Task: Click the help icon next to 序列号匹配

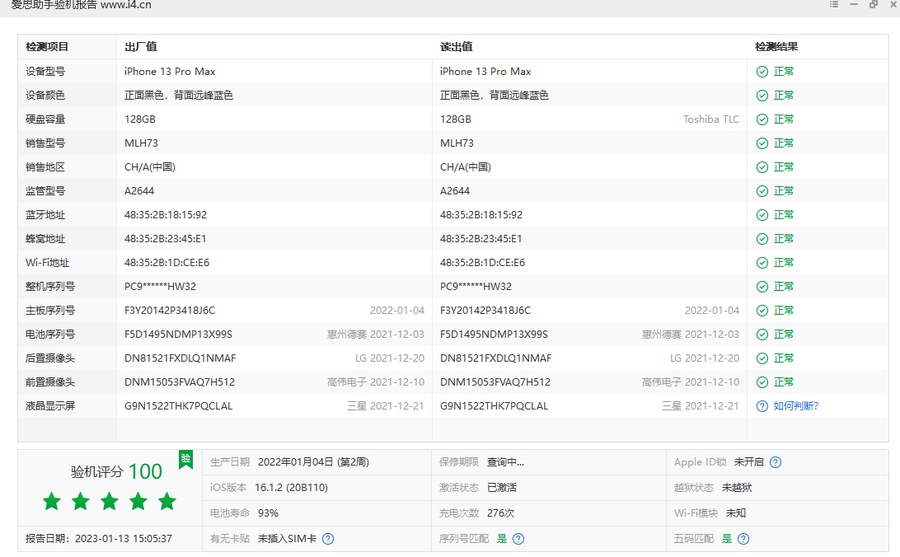Action: pos(518,539)
